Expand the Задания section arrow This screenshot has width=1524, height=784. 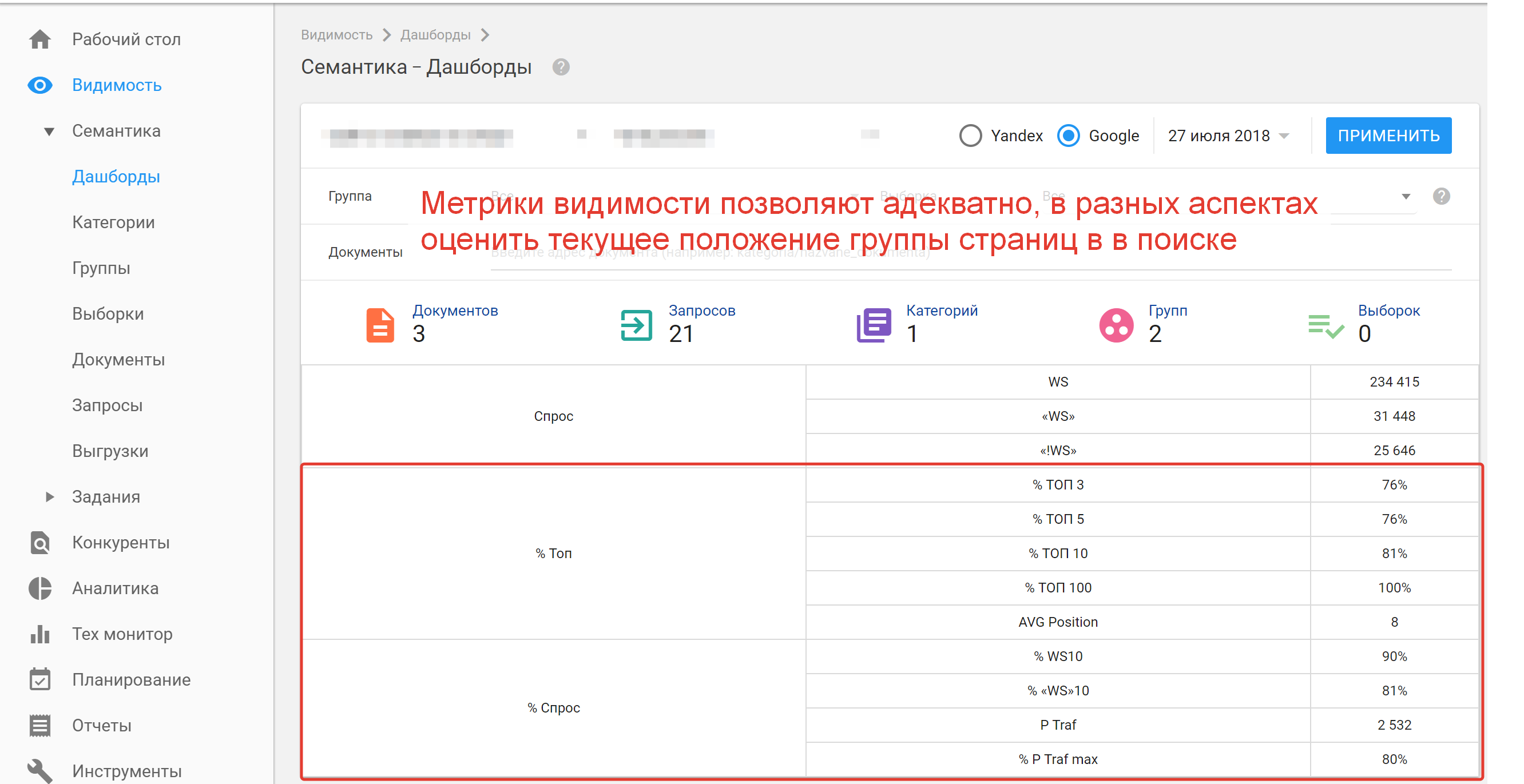50,497
